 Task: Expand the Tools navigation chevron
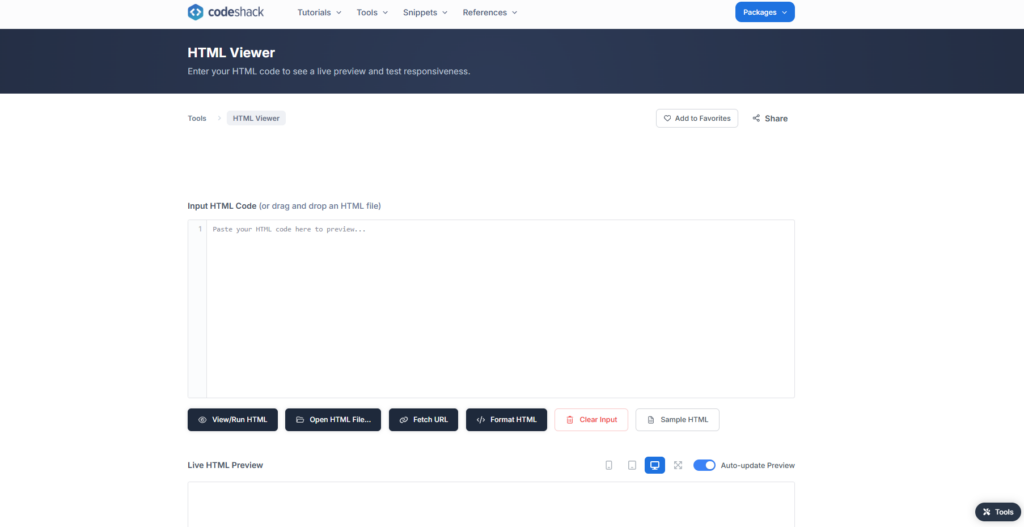coord(385,12)
